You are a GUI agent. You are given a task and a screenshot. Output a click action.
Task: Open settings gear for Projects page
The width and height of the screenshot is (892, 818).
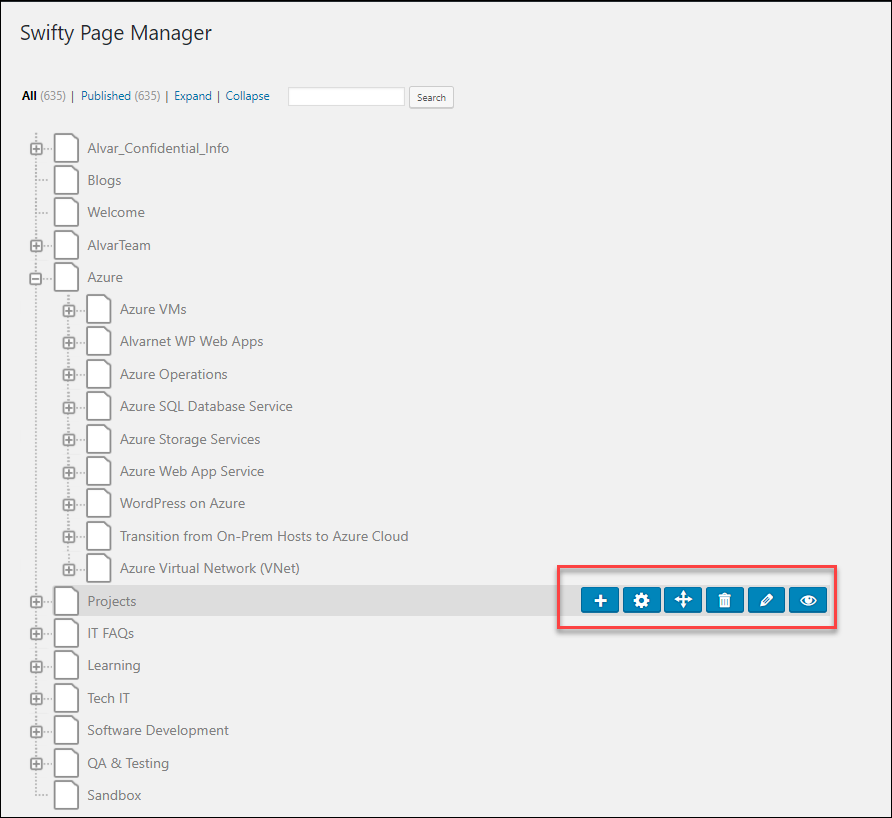(642, 600)
